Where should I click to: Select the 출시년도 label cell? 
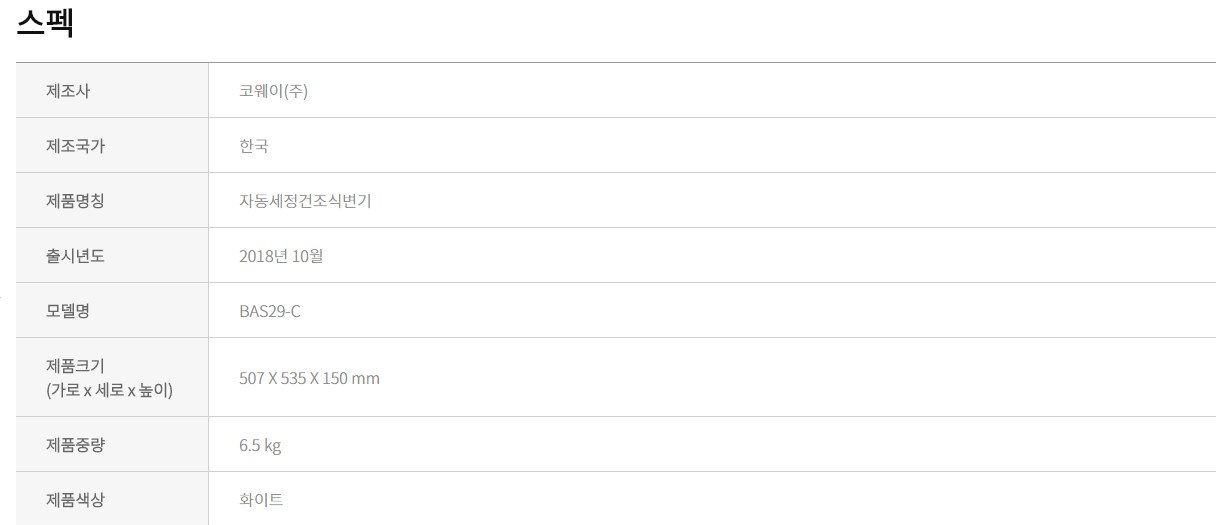(112, 256)
